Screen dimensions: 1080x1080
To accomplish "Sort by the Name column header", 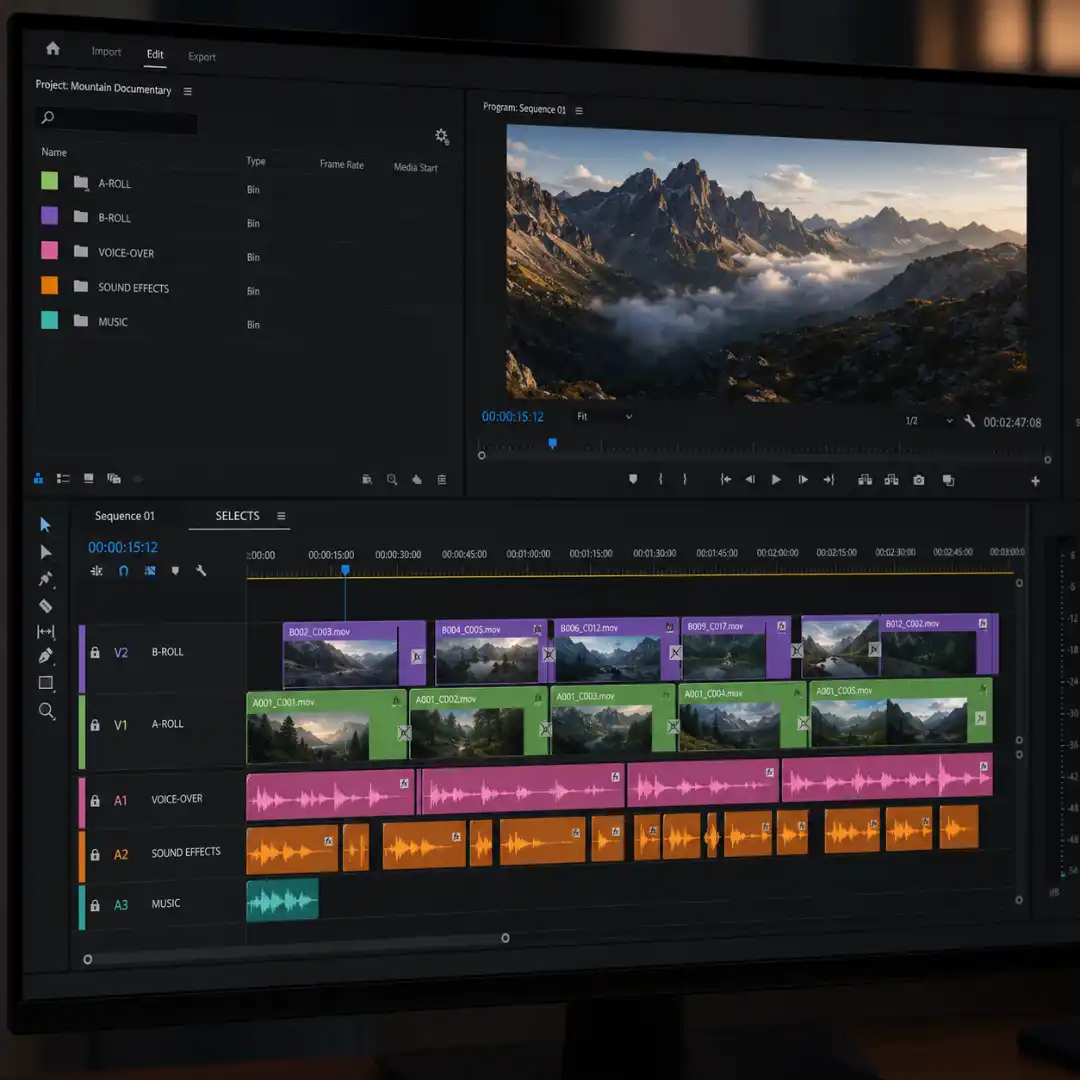I will 54,152.
